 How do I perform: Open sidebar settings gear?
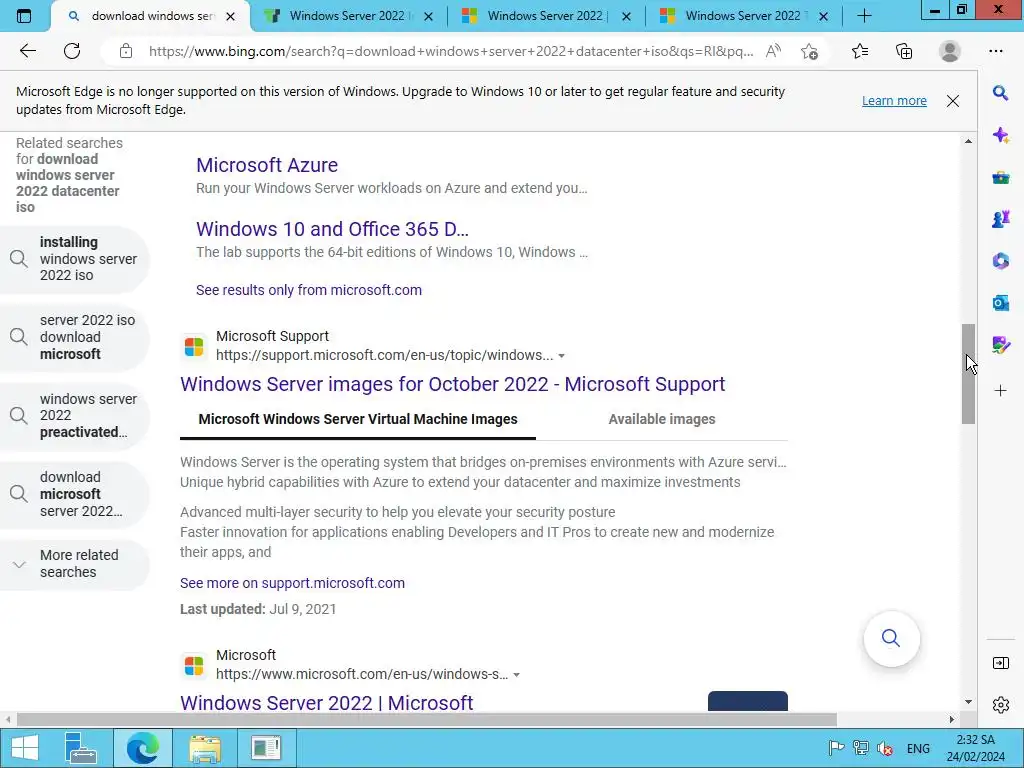click(1000, 705)
